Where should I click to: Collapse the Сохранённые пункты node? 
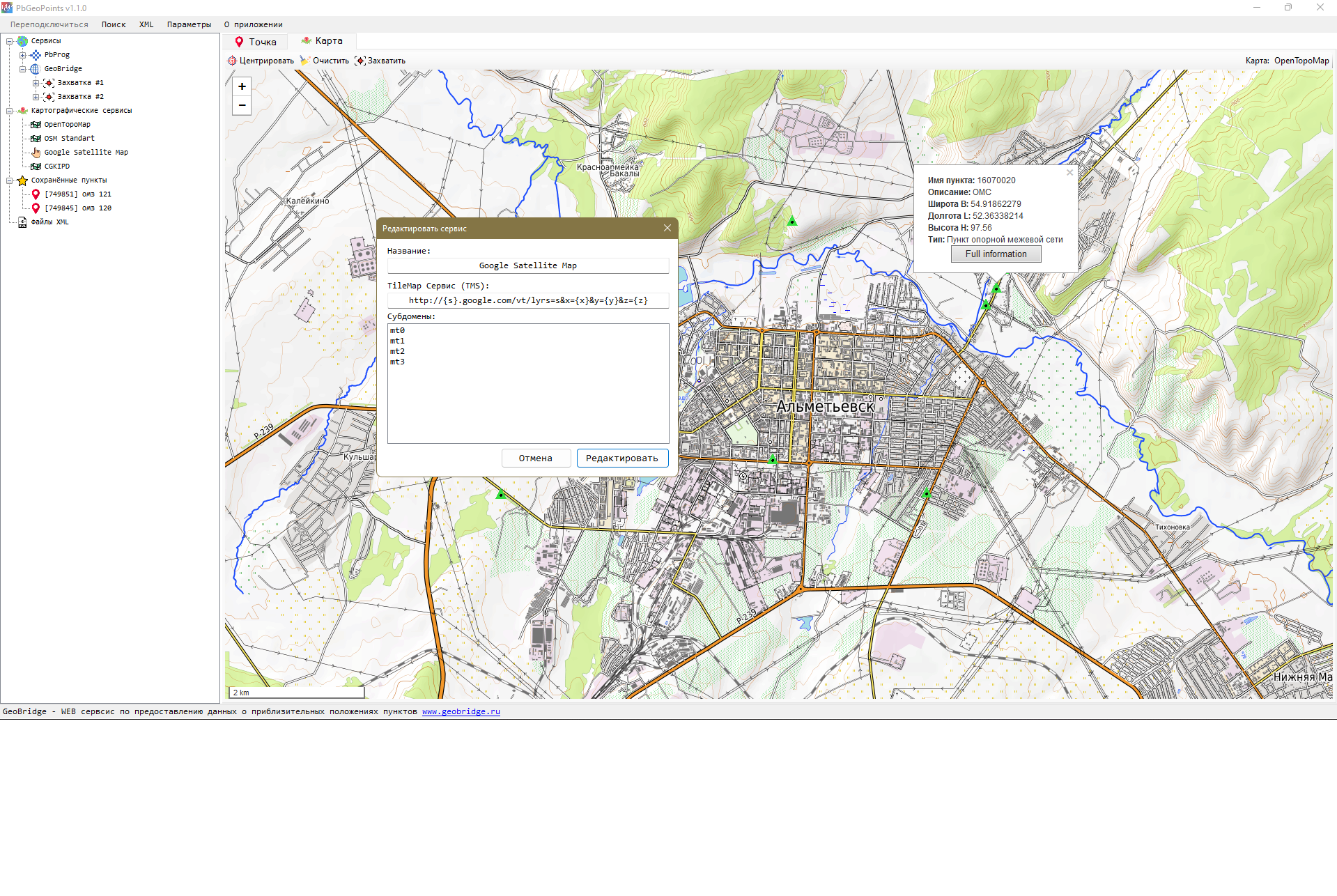(10, 180)
